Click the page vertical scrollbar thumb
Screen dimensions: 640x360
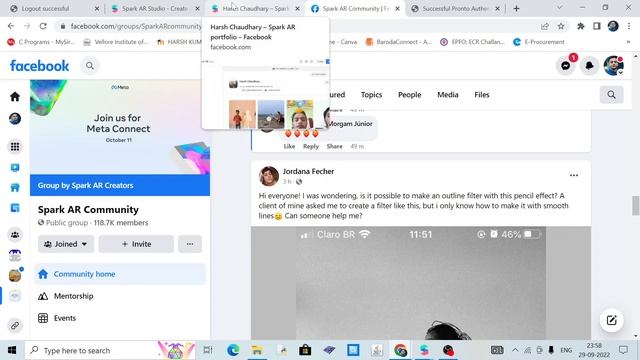pos(636,205)
